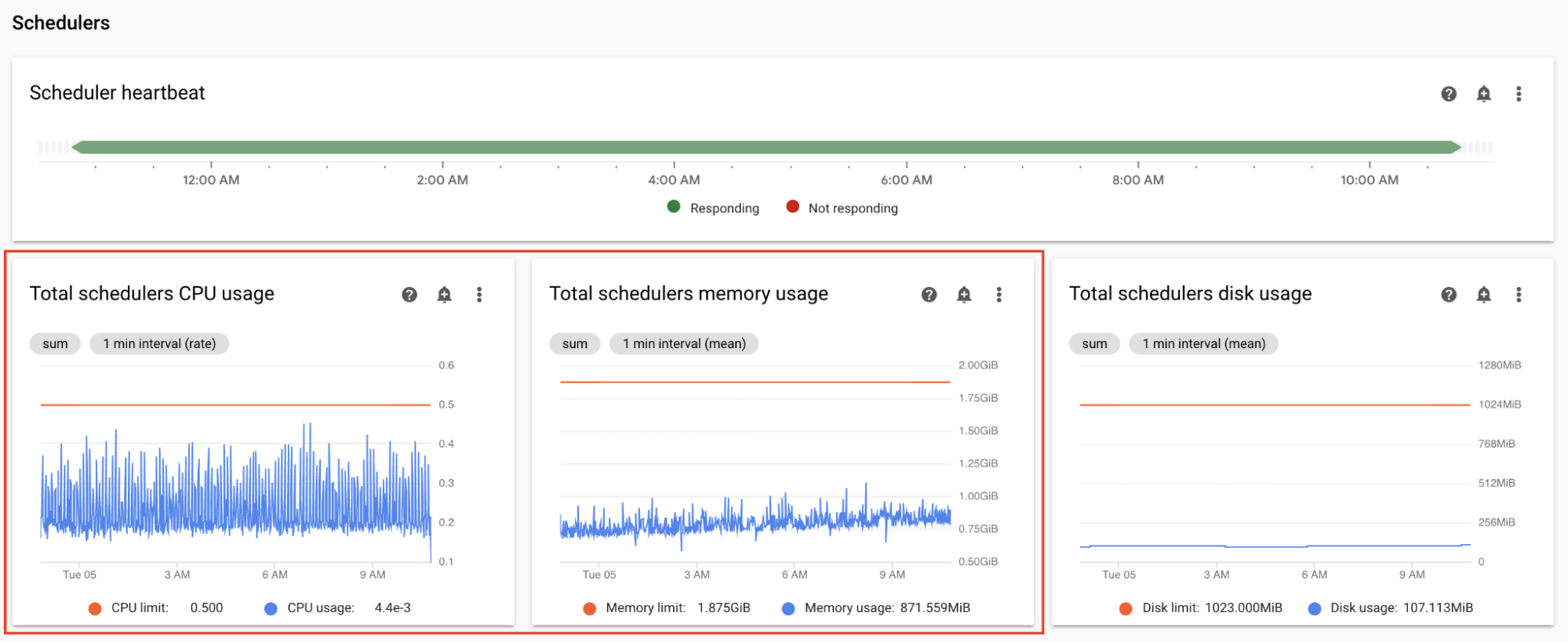This screenshot has width=1568, height=642.
Task: Click the sum chip on CPU chart
Action: tap(55, 344)
